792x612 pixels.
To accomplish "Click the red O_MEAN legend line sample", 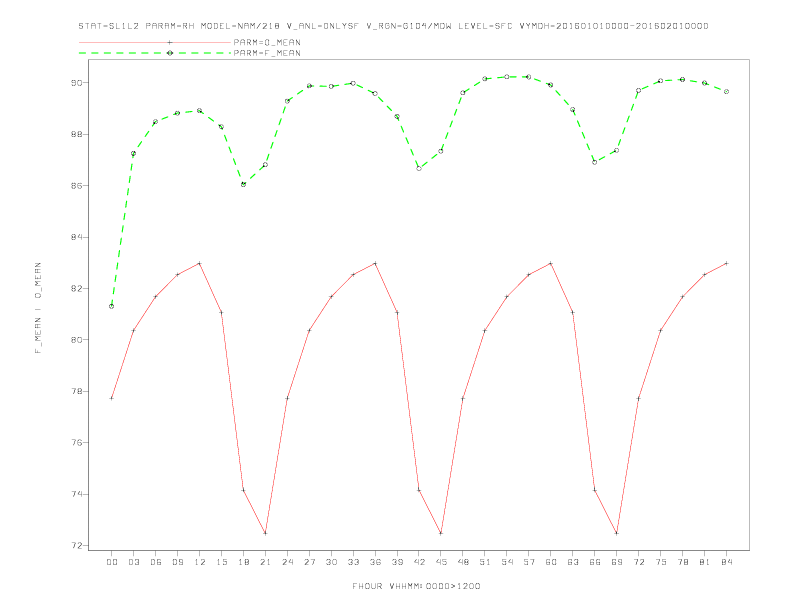I will (155, 42).
